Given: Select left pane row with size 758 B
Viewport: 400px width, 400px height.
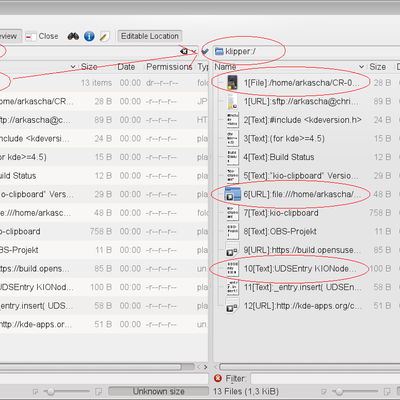Looking at the screenshot, I should tap(104, 231).
